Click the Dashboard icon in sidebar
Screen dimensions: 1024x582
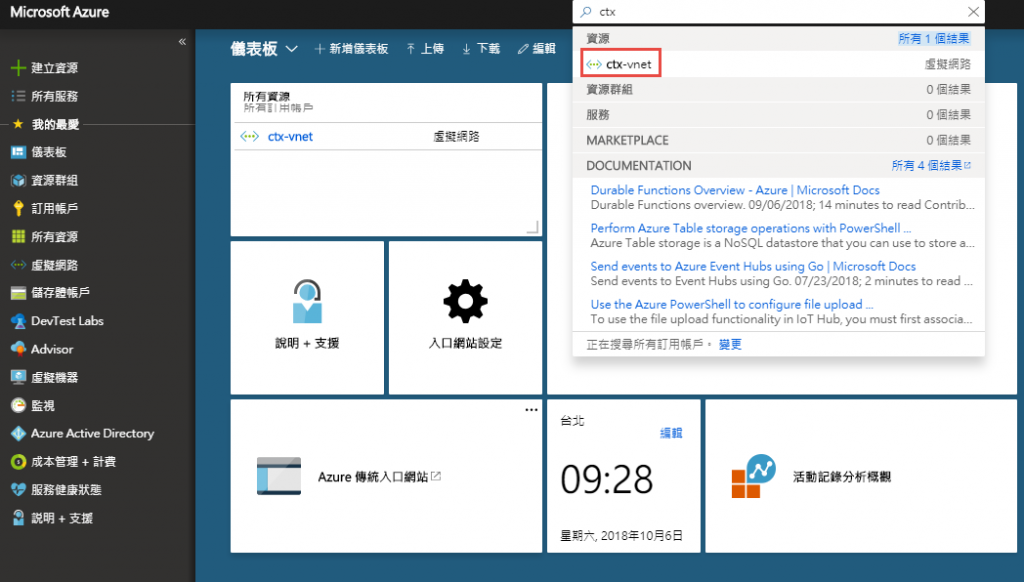tap(18, 152)
